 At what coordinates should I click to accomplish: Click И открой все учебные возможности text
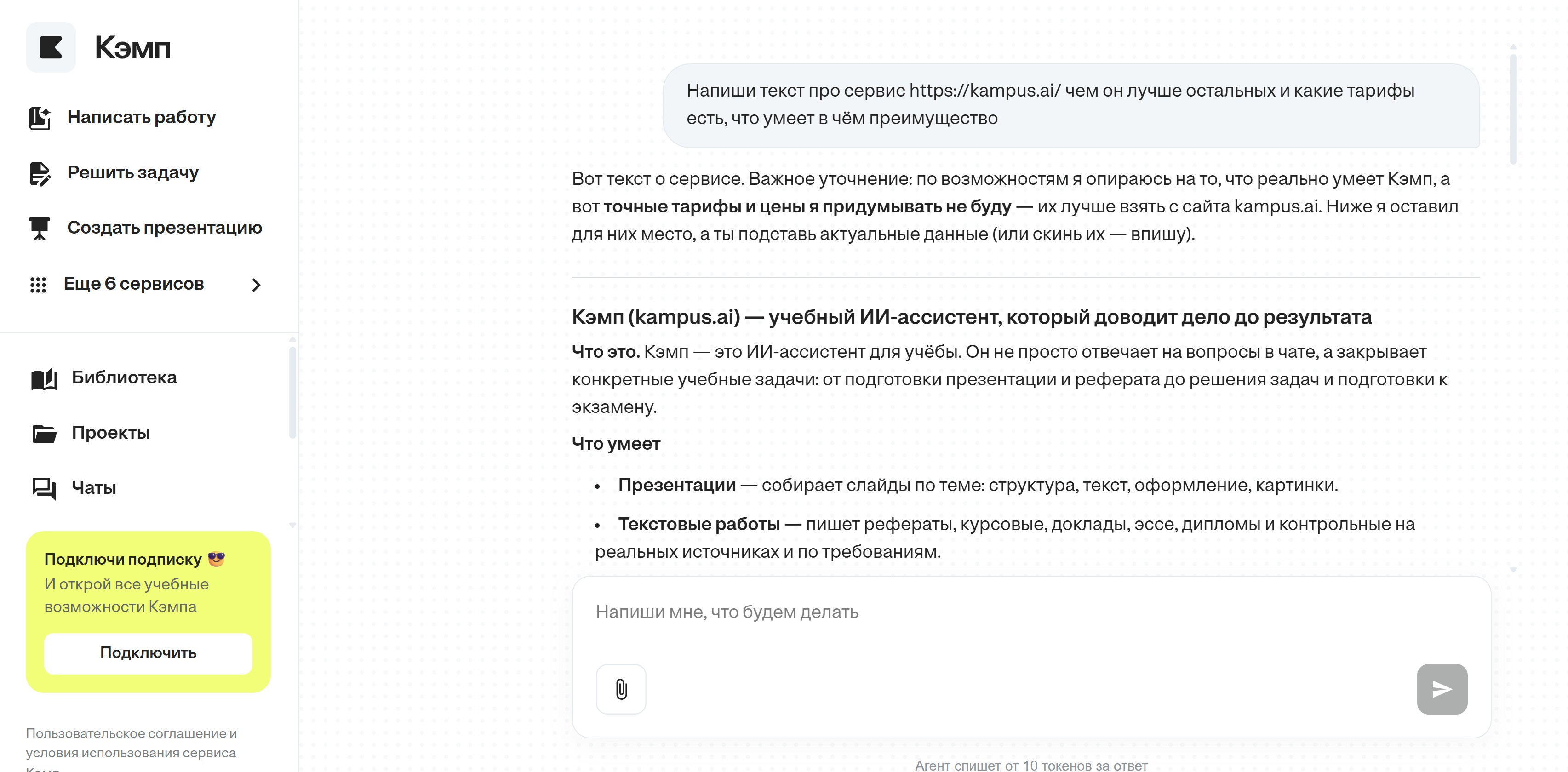126,595
